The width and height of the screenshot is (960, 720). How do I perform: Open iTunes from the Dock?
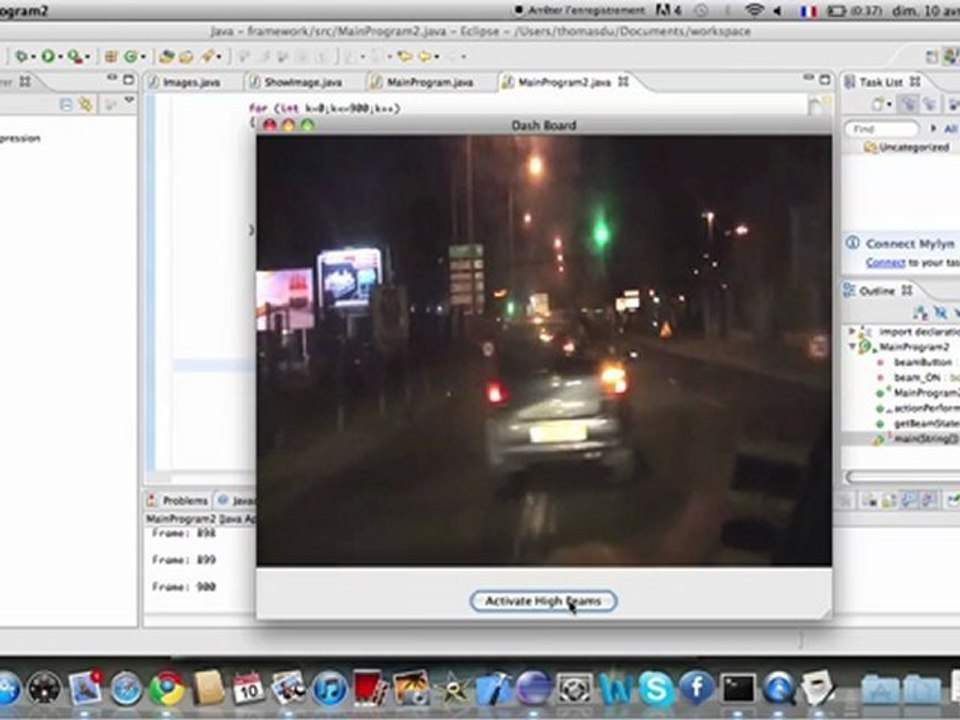click(x=330, y=689)
